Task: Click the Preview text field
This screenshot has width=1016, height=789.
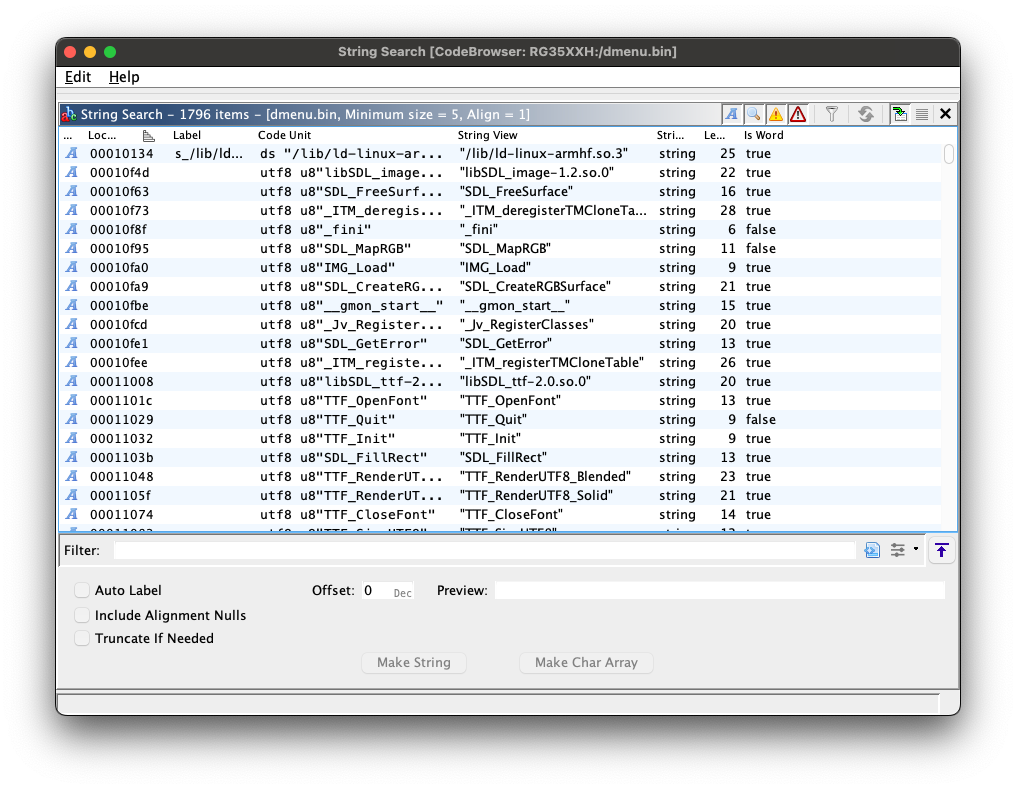Action: [x=719, y=591]
